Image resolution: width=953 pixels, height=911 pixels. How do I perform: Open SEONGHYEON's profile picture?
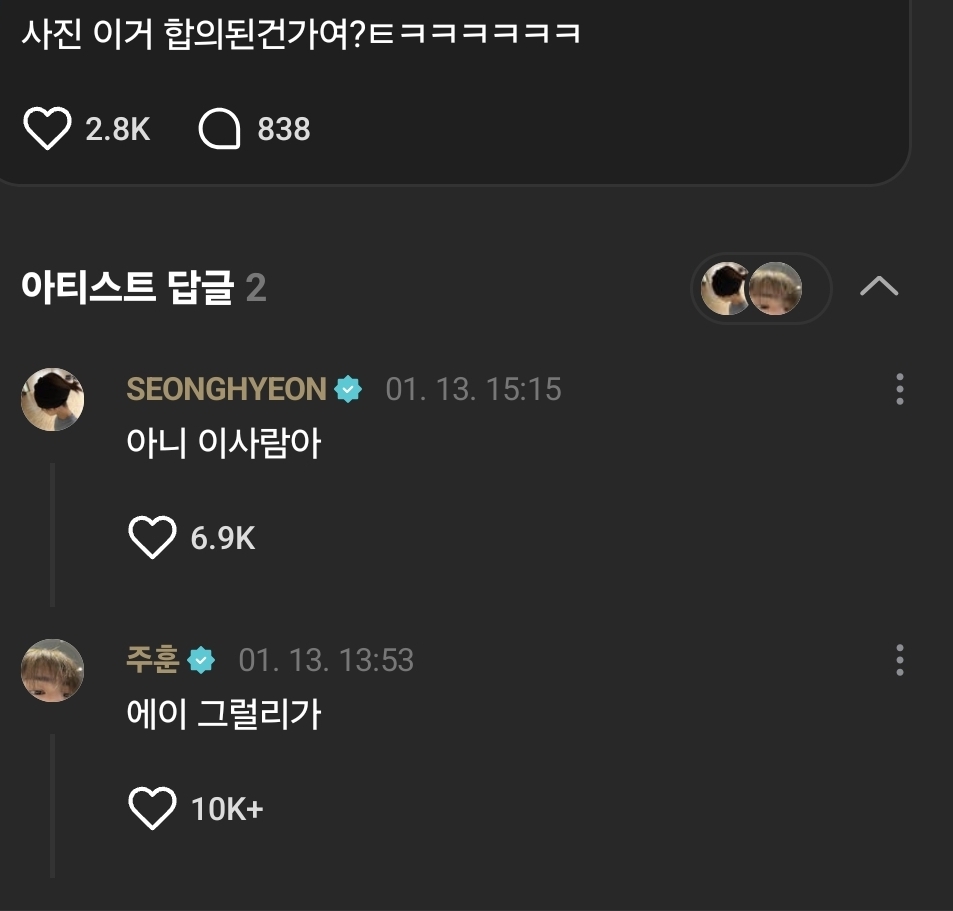(x=53, y=399)
